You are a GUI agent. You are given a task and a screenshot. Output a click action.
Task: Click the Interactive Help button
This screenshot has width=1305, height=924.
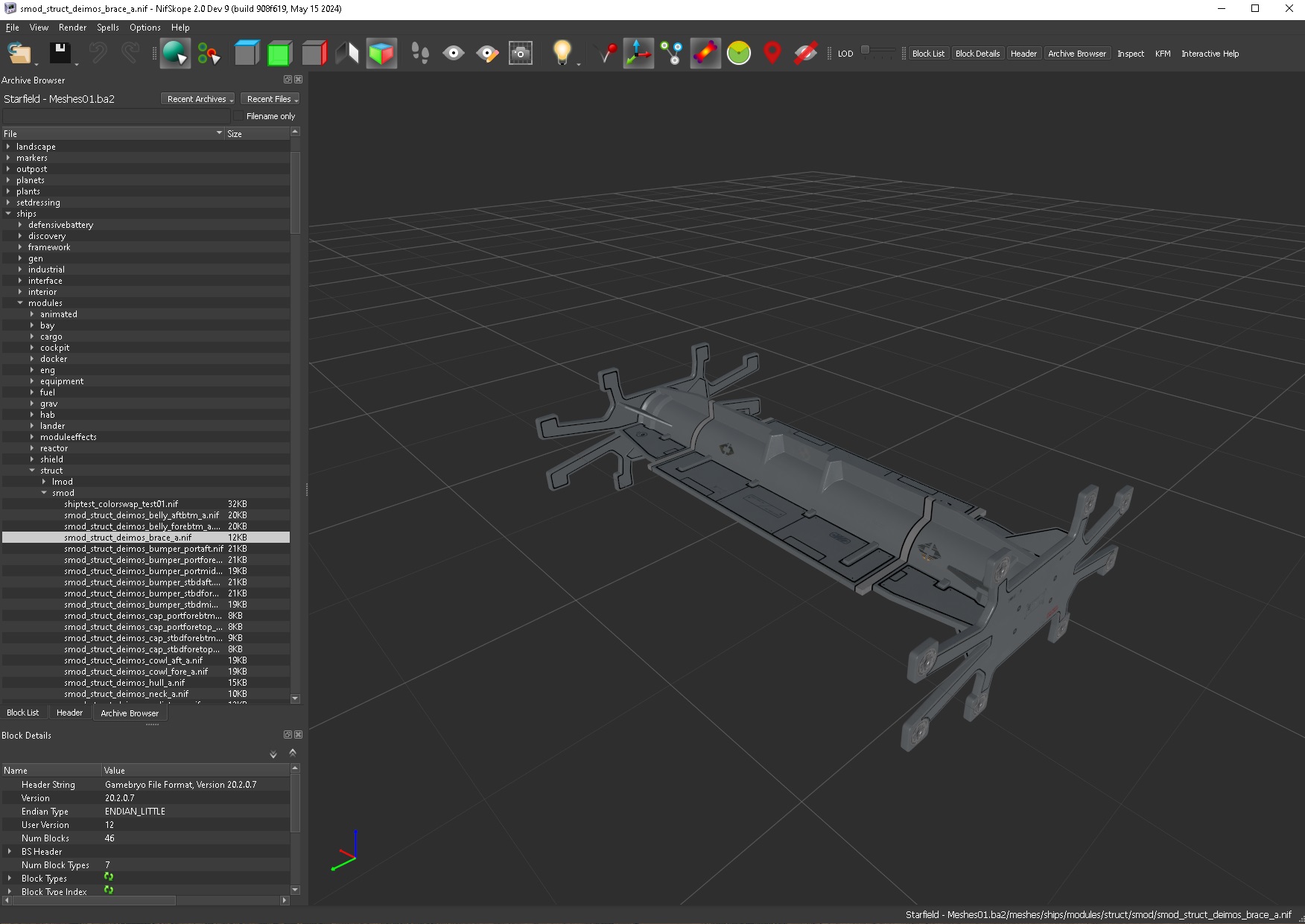point(1210,54)
